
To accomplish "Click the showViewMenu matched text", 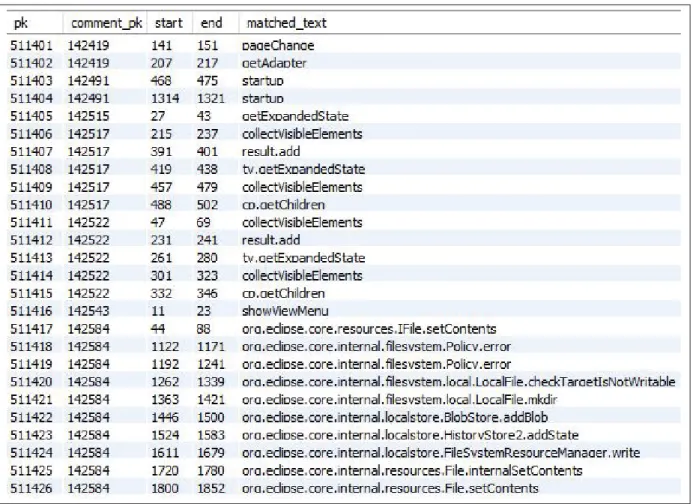I will [x=285, y=311].
